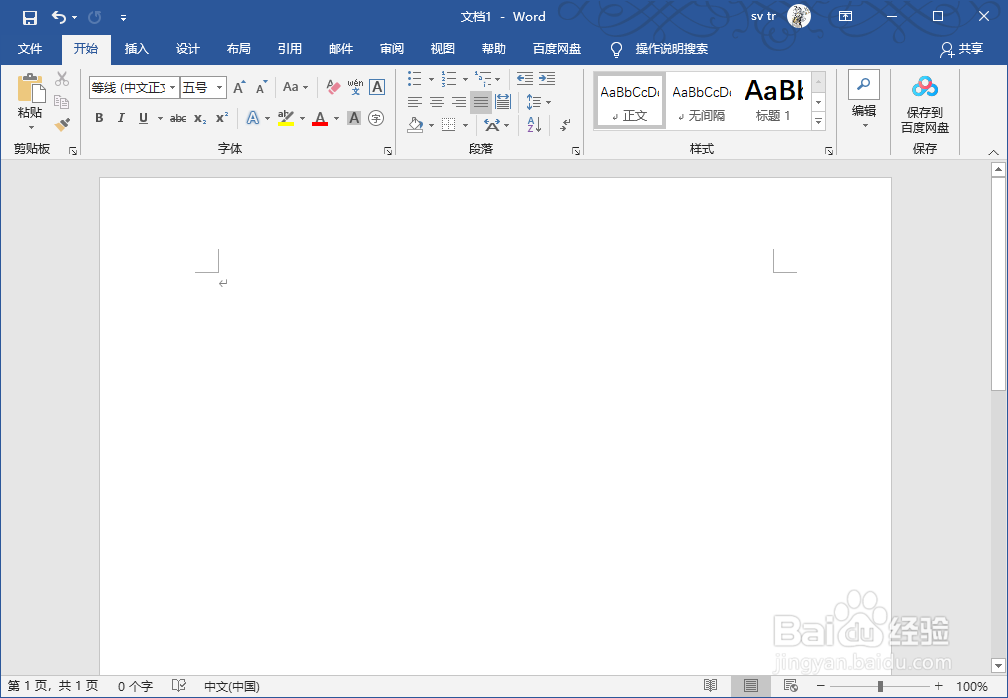
Task: Open the phonetic guide (wén) tool
Action: (x=355, y=87)
